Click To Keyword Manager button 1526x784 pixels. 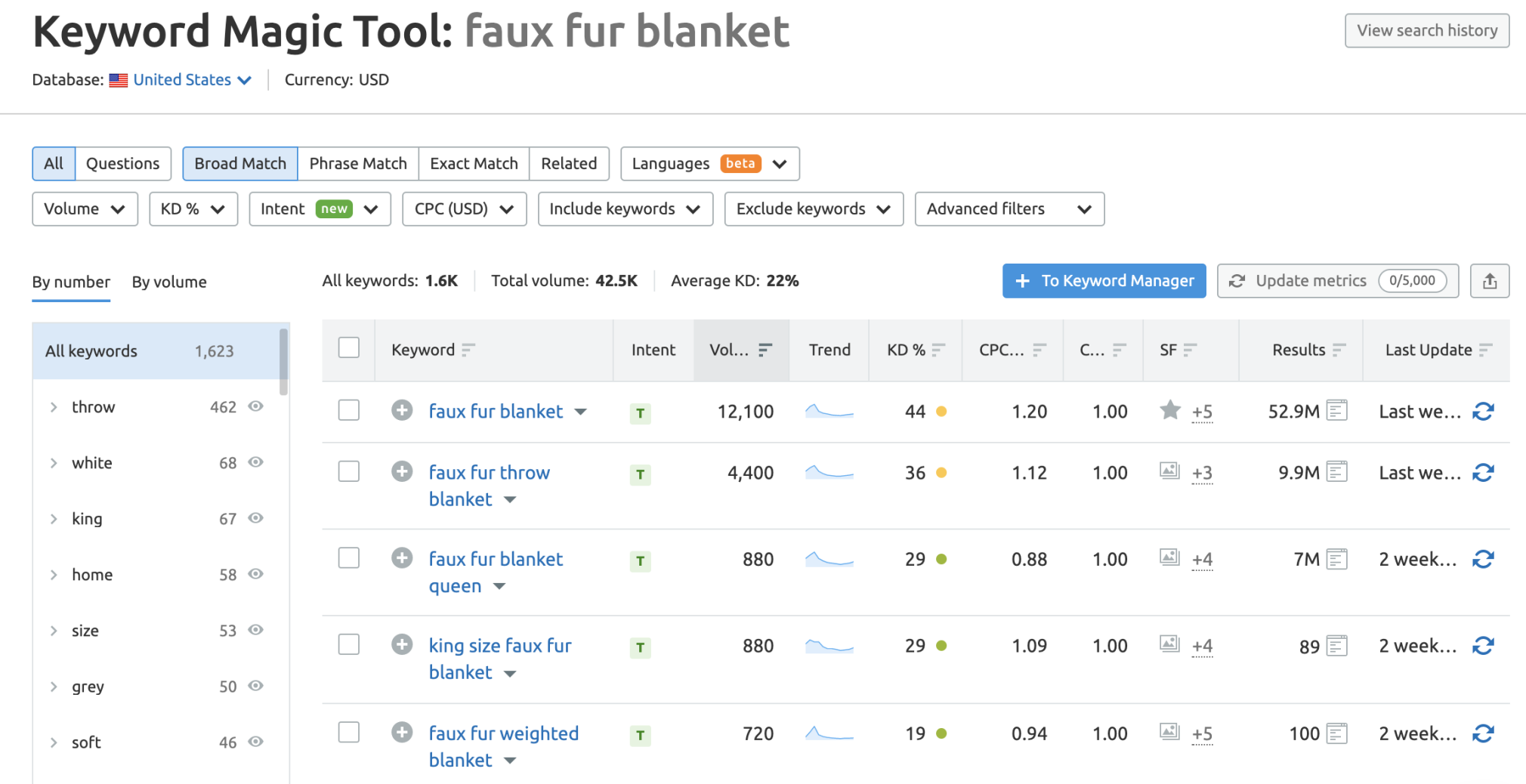(1104, 281)
